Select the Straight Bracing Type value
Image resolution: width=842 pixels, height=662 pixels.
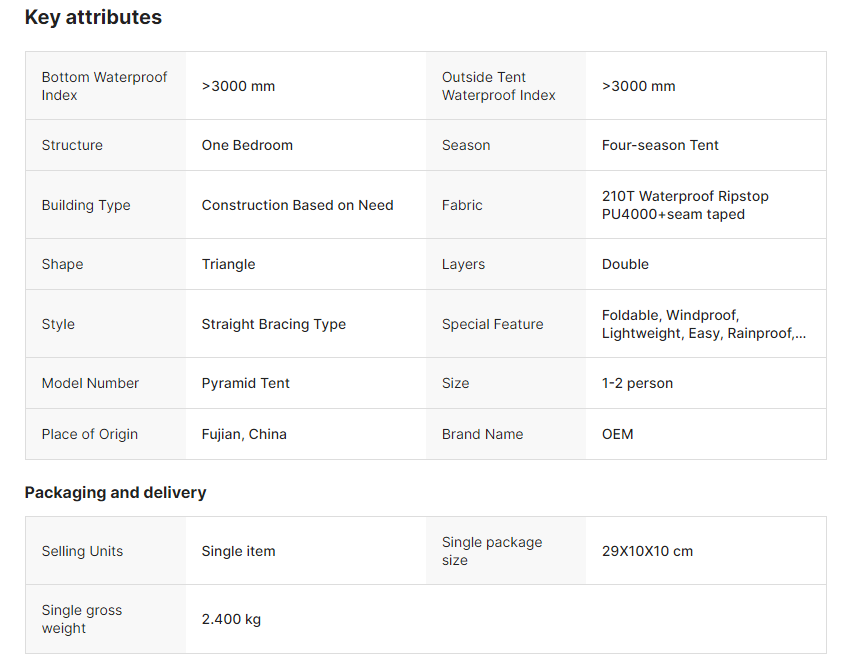pos(273,324)
